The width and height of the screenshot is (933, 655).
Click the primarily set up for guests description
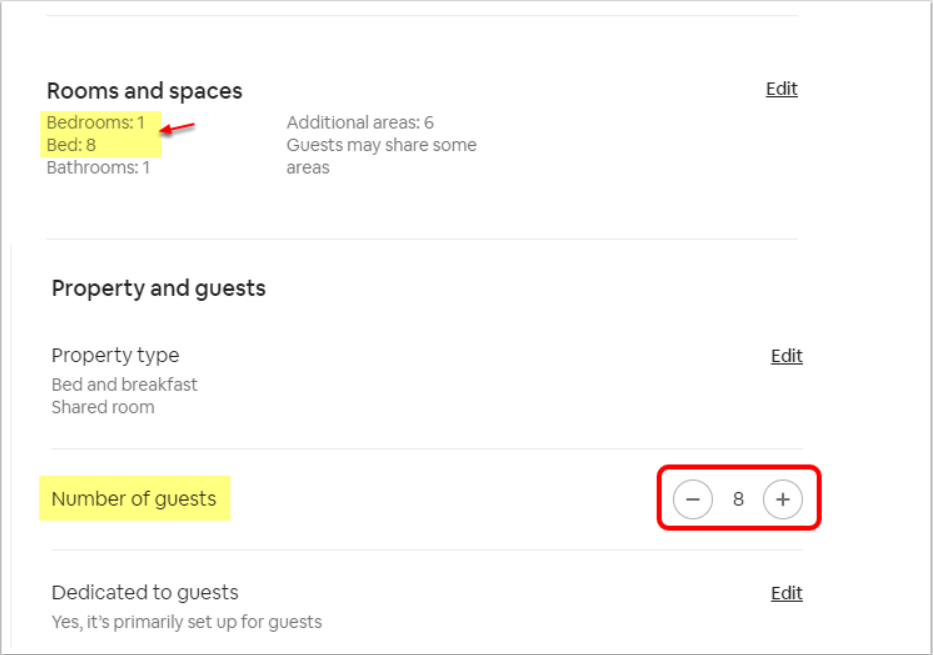click(x=186, y=622)
